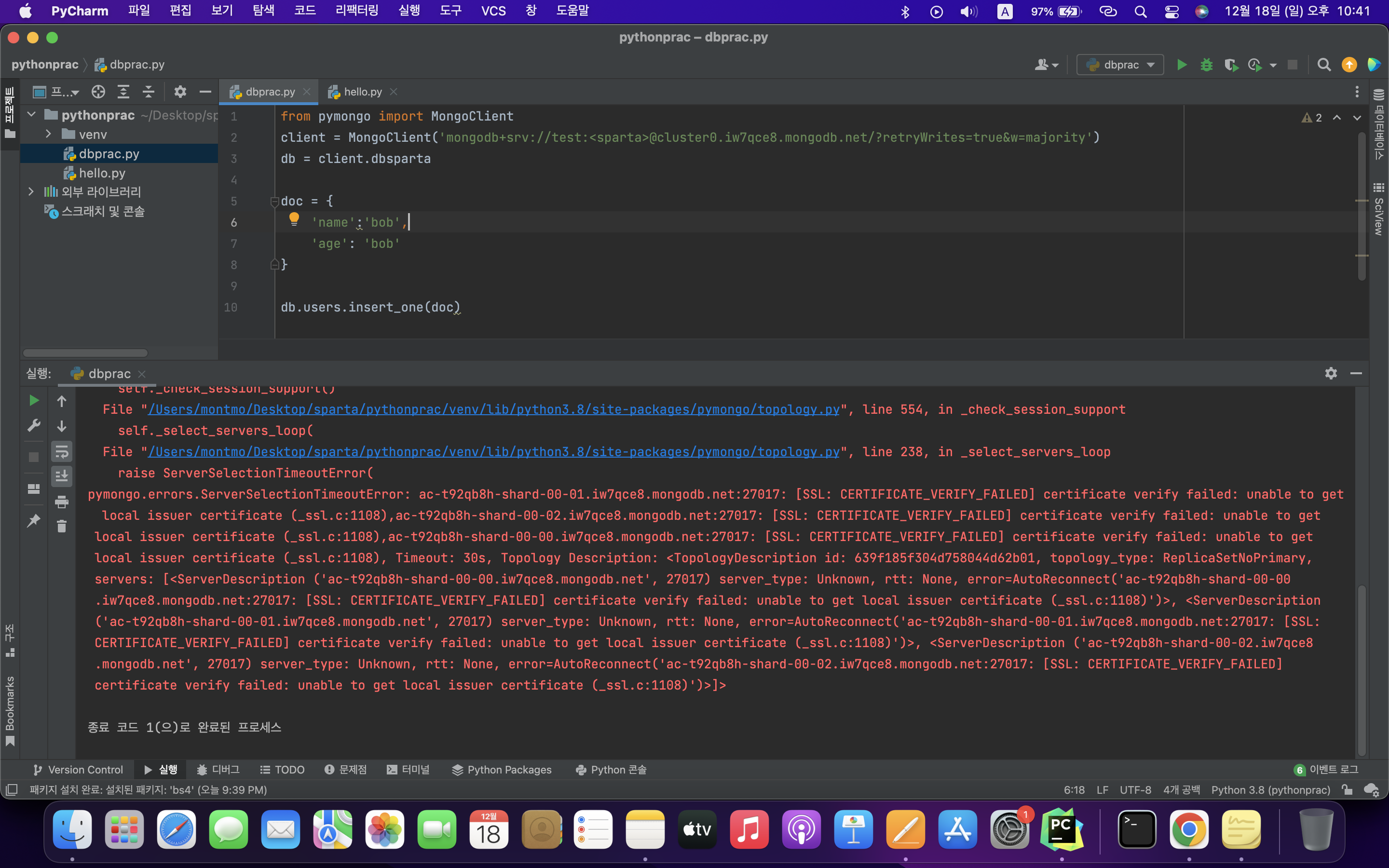Jump down the stack trace arrow
The height and width of the screenshot is (868, 1389).
point(61,426)
